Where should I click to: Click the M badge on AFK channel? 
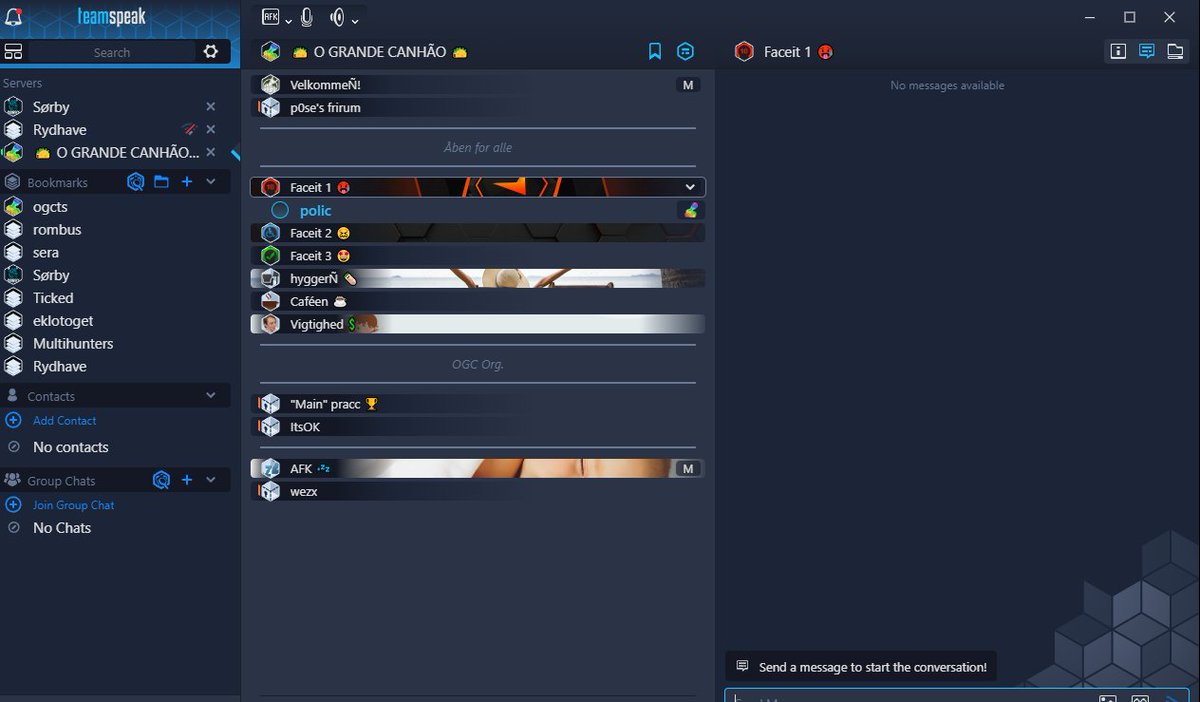pyautogui.click(x=688, y=468)
